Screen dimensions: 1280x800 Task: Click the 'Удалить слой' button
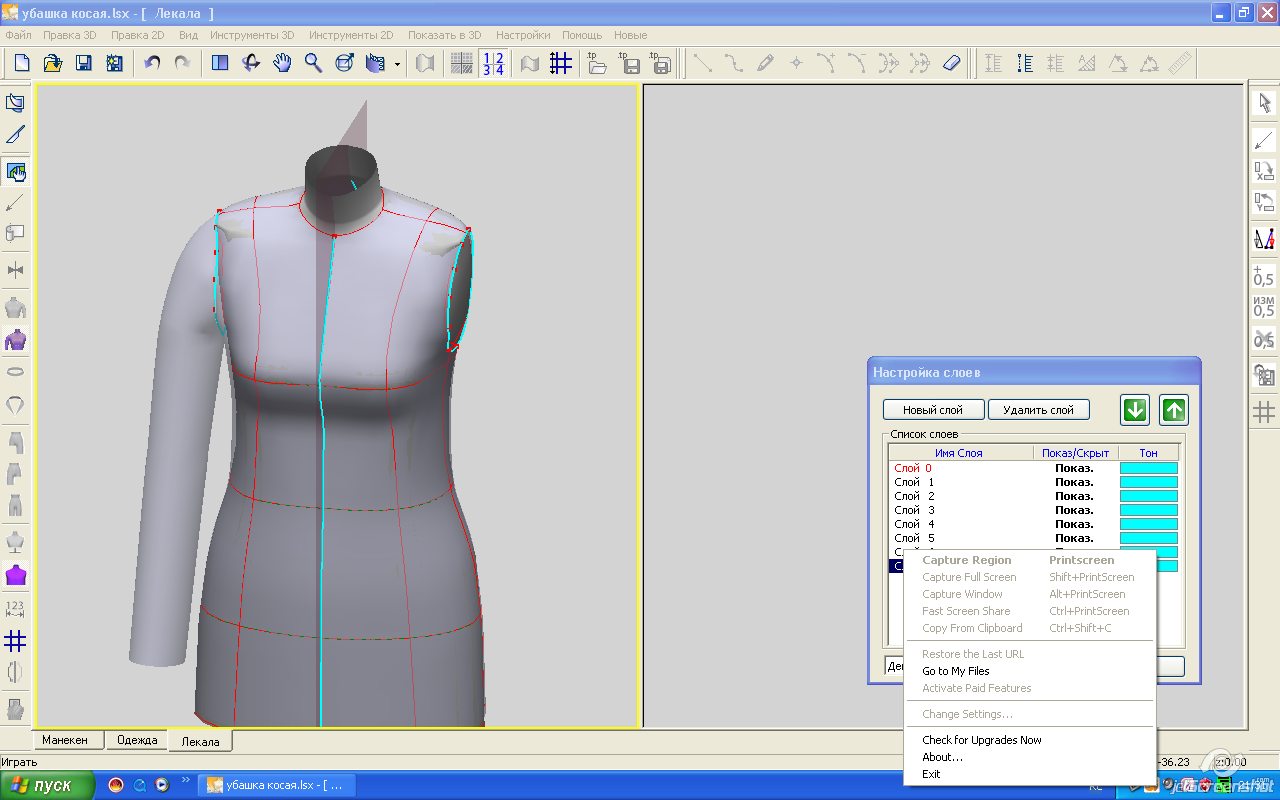[x=1038, y=410]
